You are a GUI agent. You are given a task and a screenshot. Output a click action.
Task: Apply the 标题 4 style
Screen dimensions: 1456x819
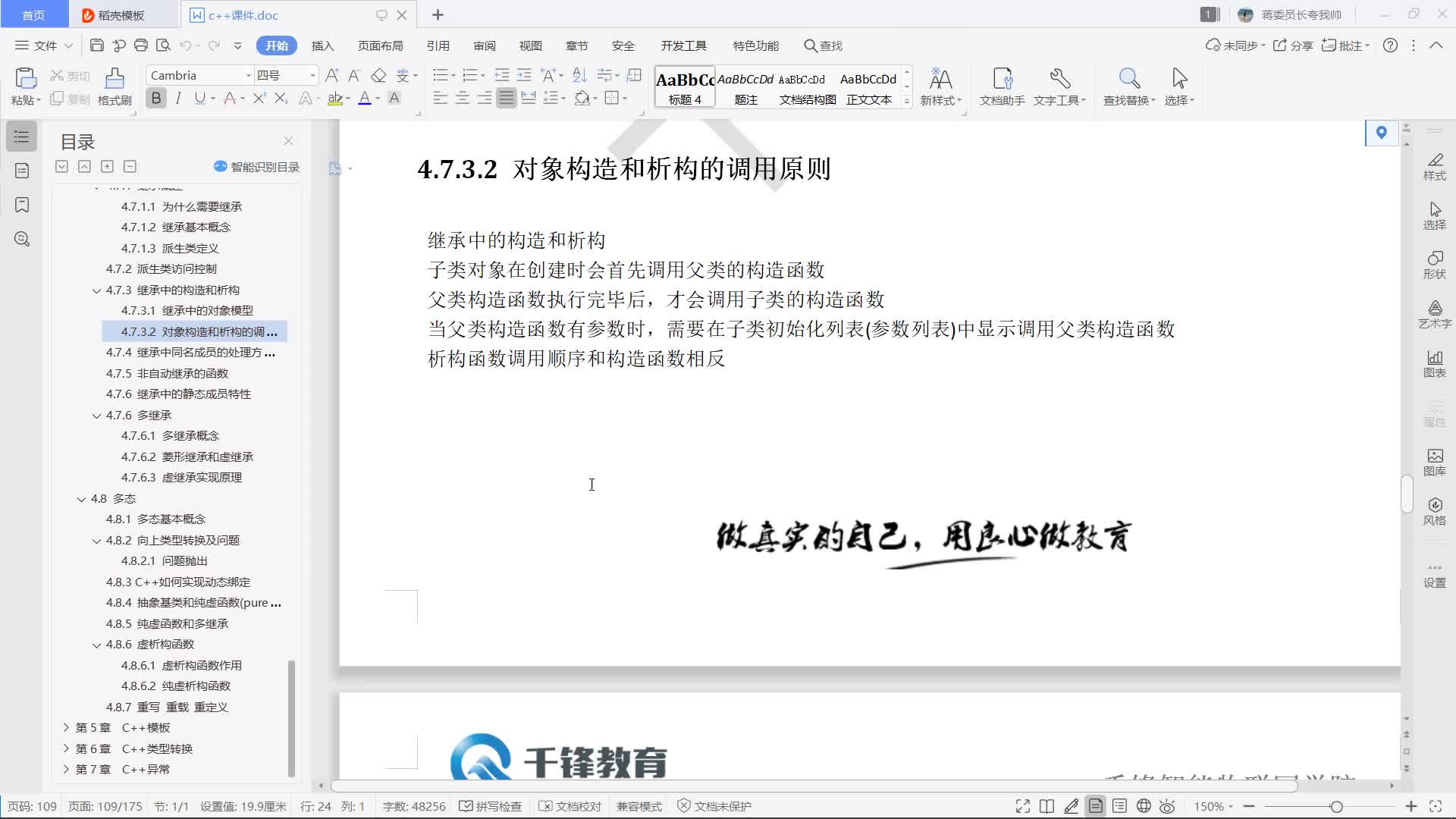(x=685, y=87)
